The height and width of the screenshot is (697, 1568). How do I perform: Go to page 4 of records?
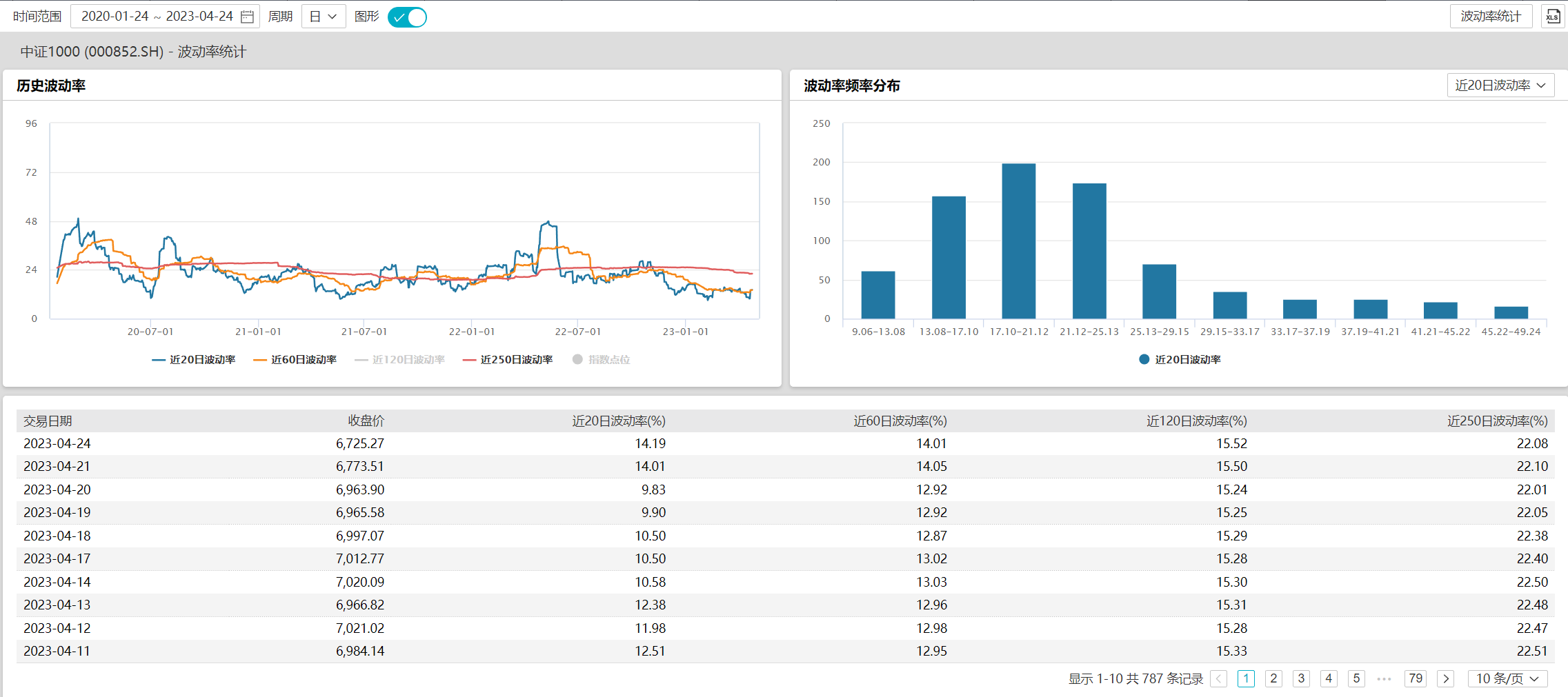[x=1329, y=679]
